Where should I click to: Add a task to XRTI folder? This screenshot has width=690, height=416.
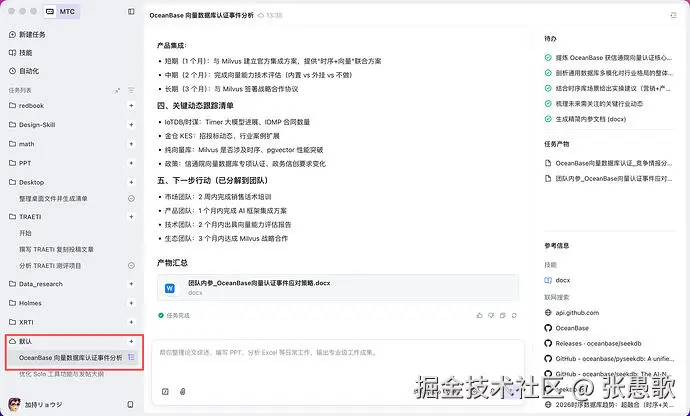coord(131,322)
